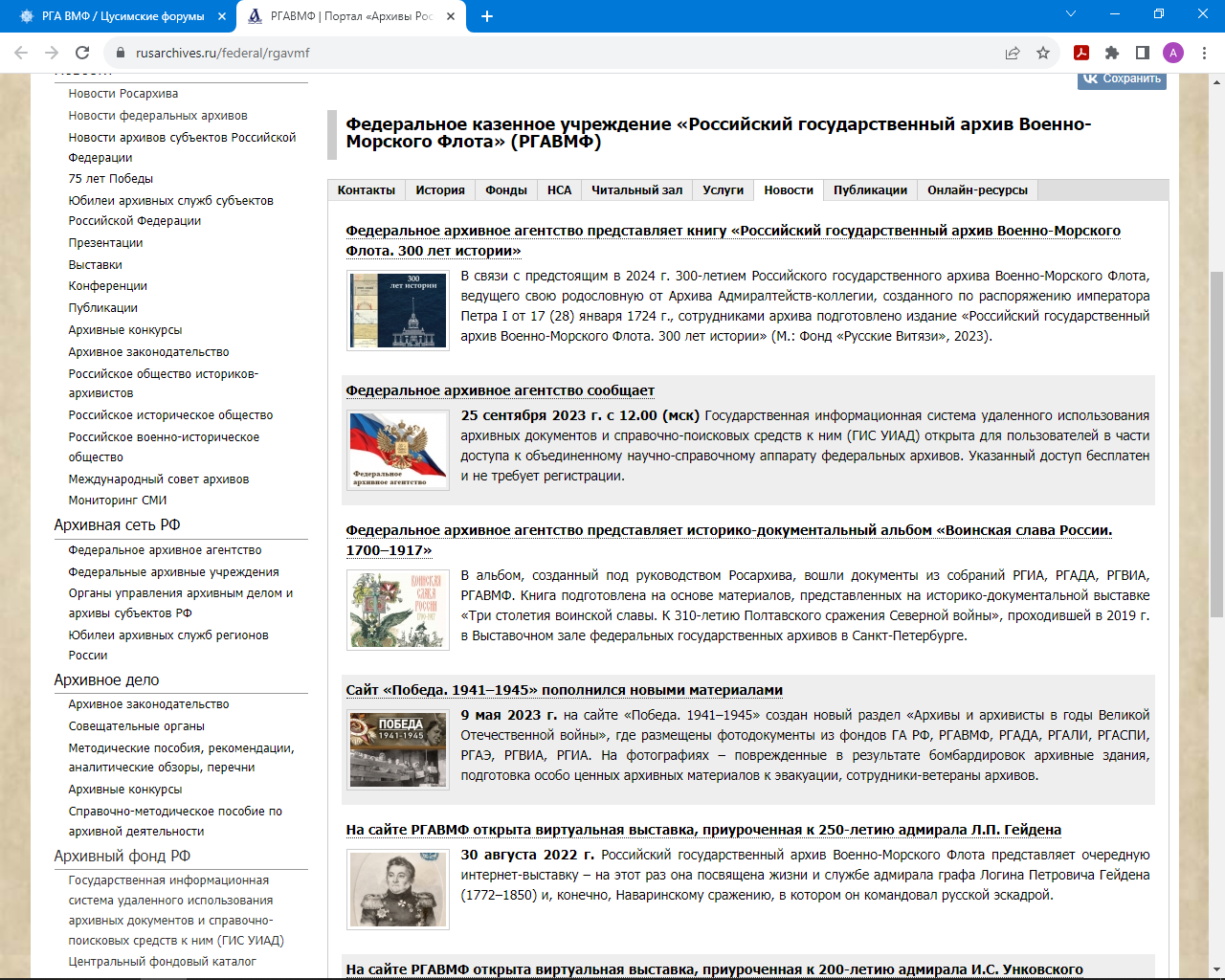The height and width of the screenshot is (980, 1225).
Task: Reload the page with the refresh icon
Action: [x=82, y=53]
